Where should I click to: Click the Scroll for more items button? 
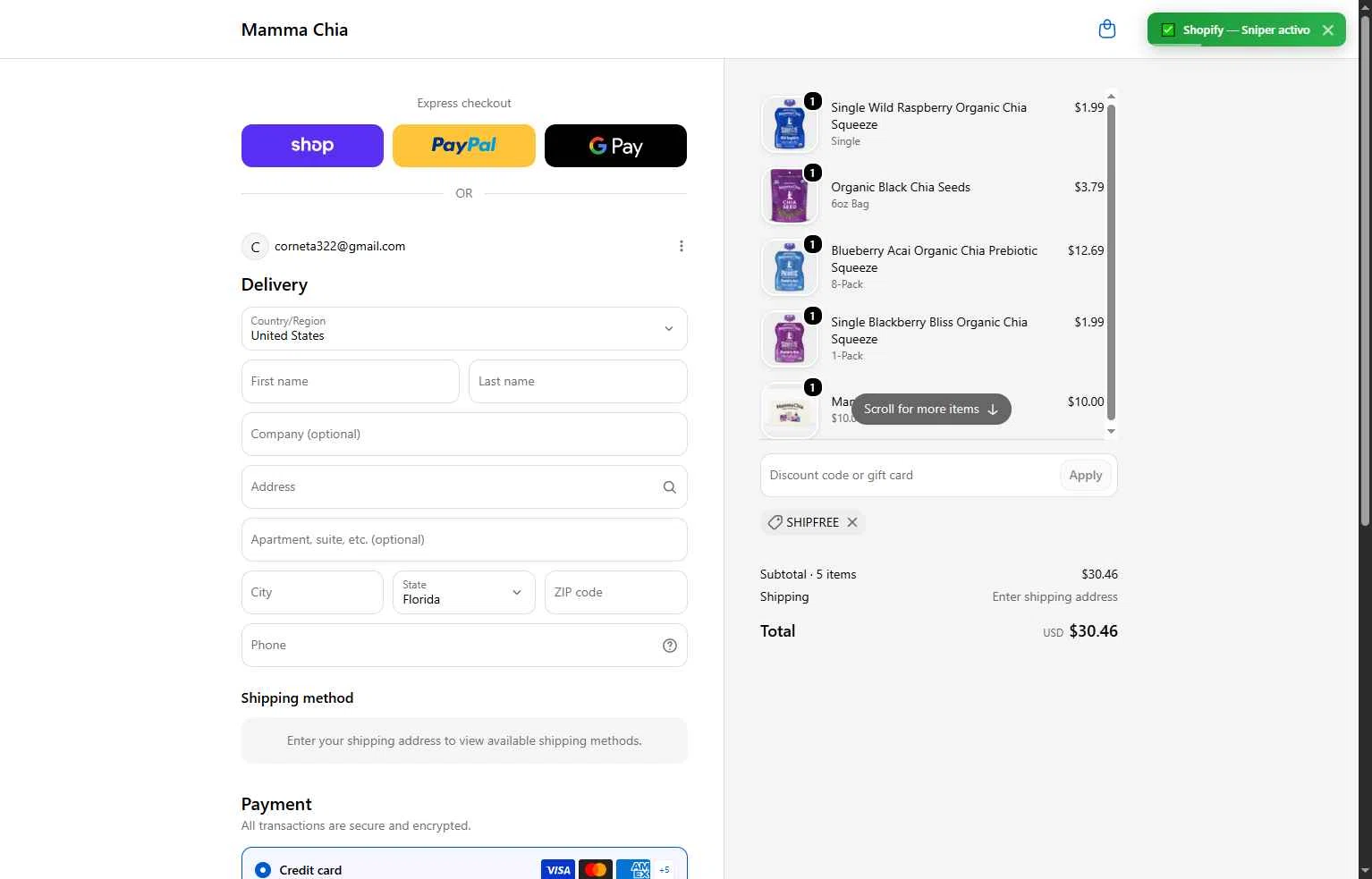[x=931, y=410]
